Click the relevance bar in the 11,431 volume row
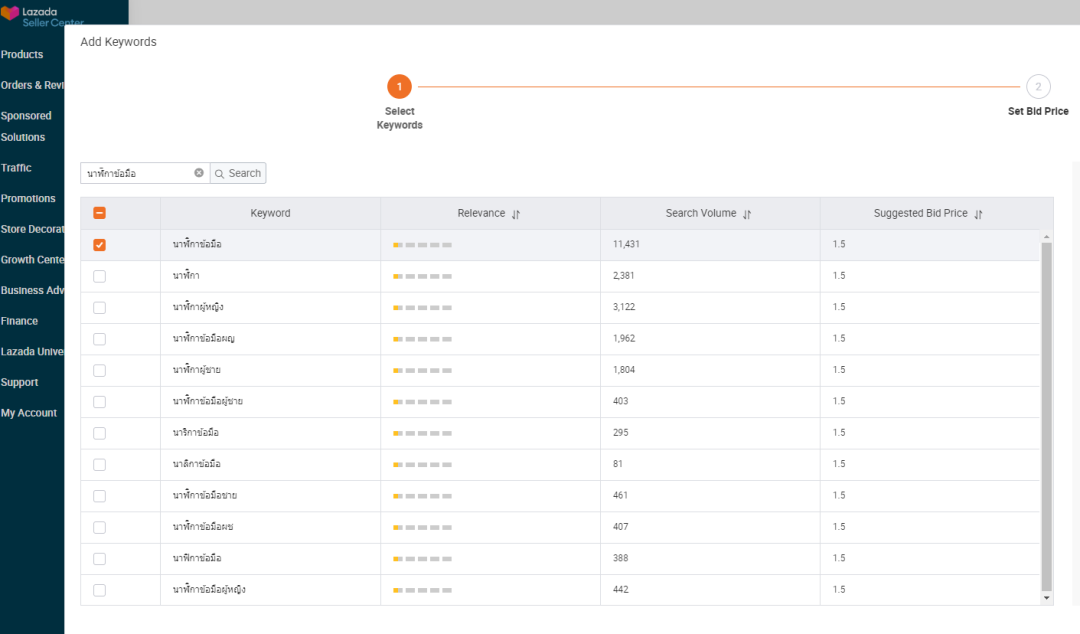This screenshot has height=634, width=1080. click(422, 245)
